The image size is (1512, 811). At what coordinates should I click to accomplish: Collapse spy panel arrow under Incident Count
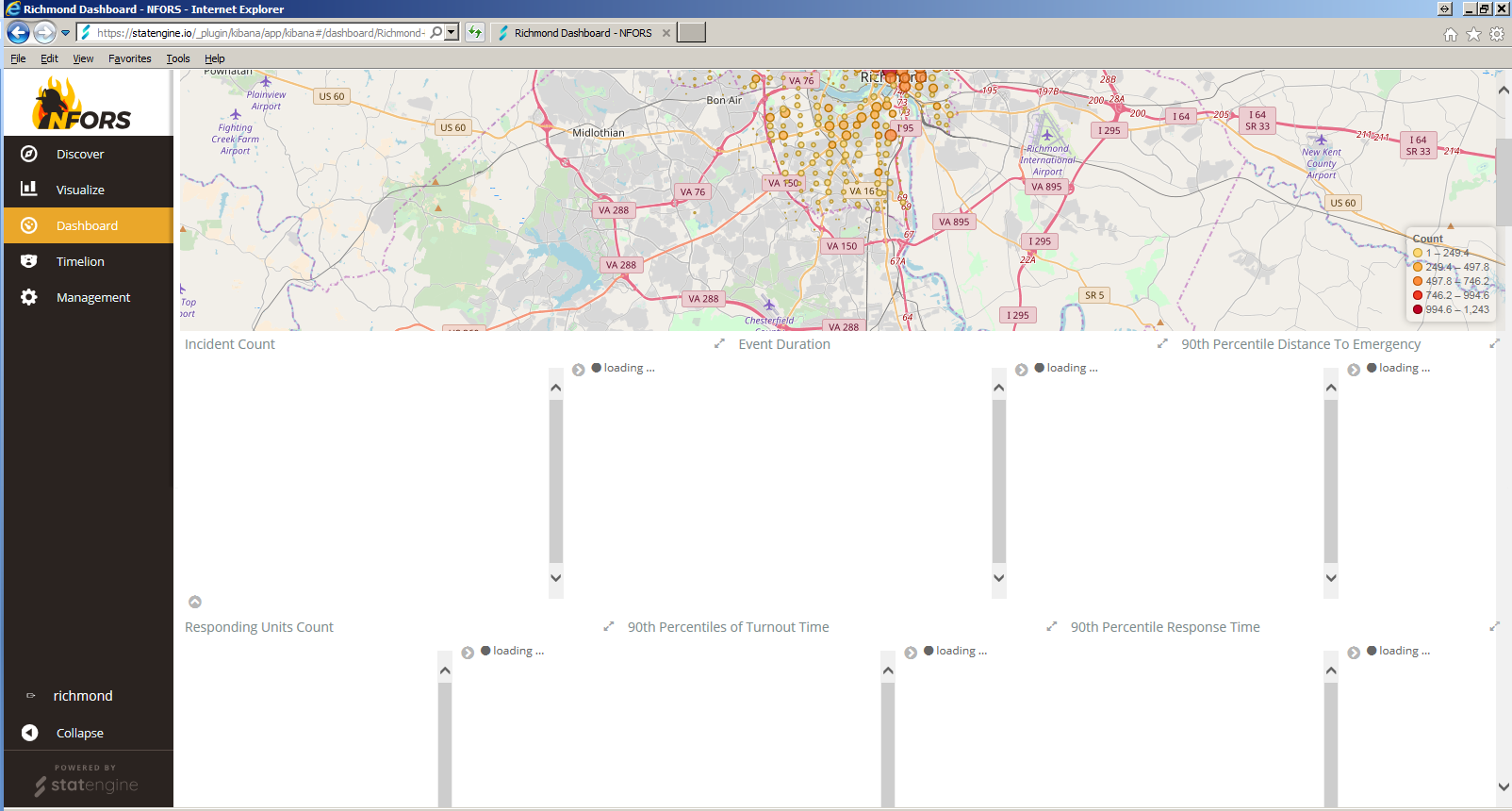(195, 602)
